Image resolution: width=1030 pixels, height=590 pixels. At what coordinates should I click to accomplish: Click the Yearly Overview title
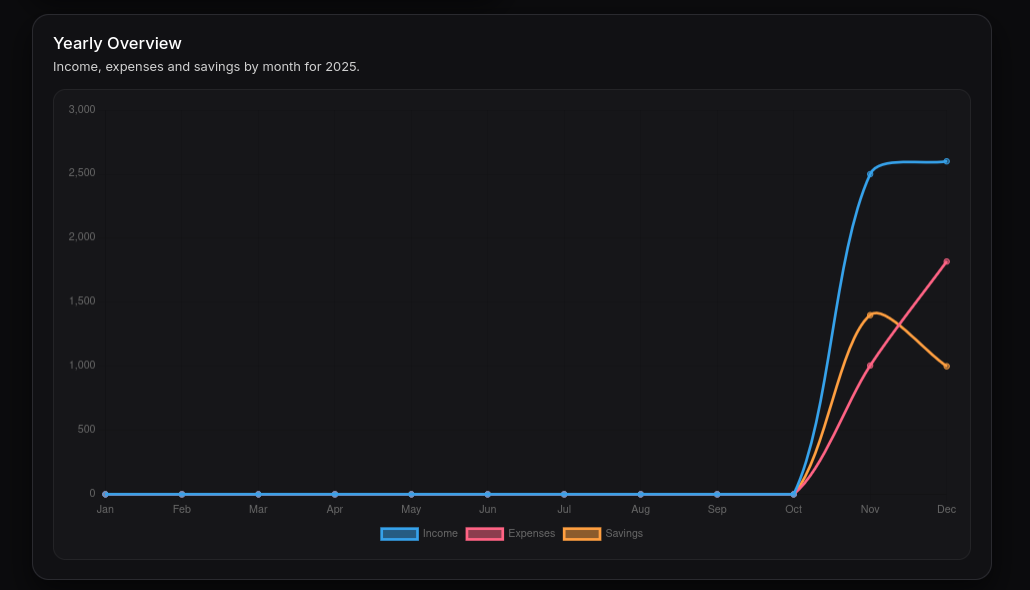point(117,43)
